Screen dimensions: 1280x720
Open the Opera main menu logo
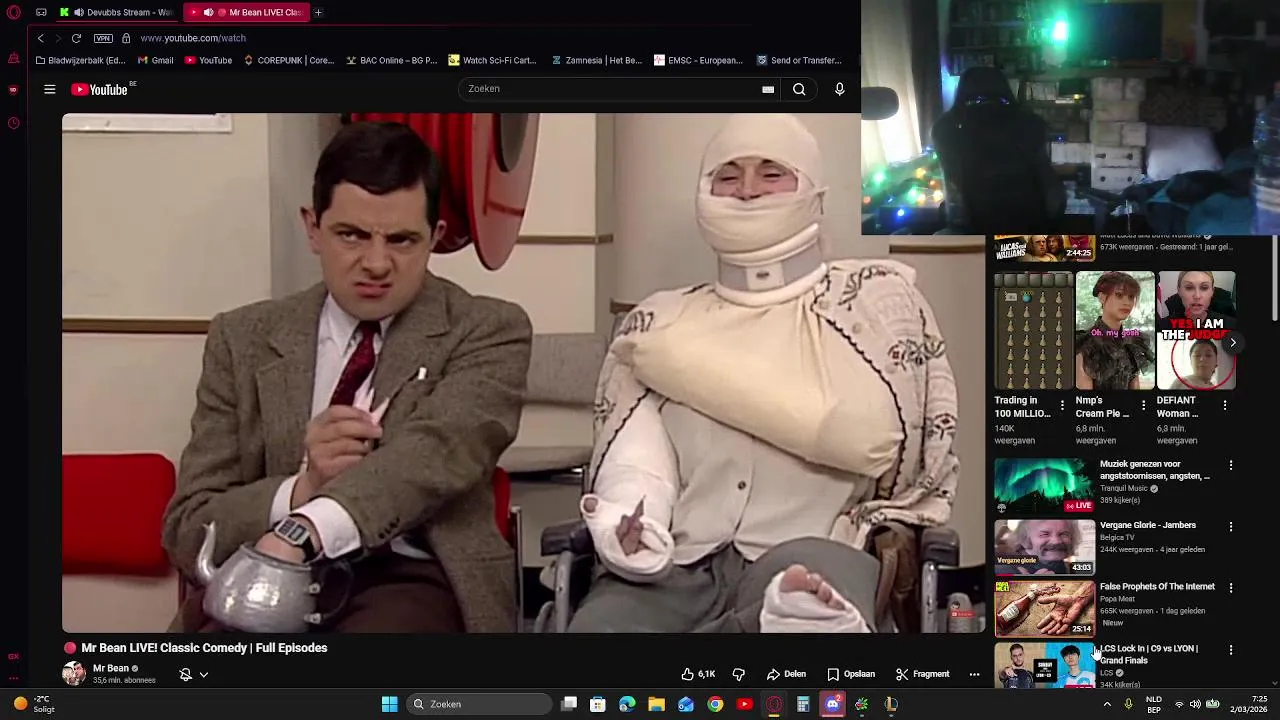click(x=13, y=12)
